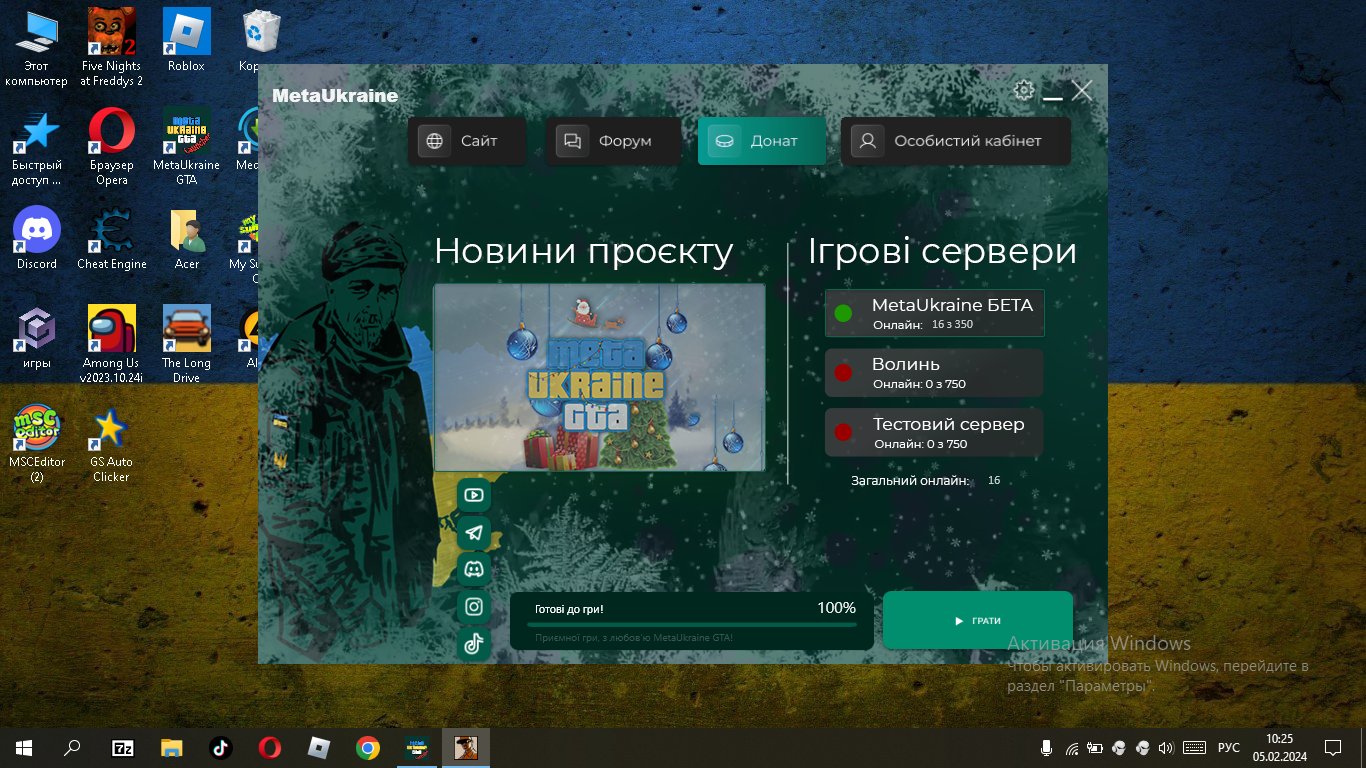The width and height of the screenshot is (1366, 768).
Task: Select the MetaUkraine БЕТА server
Action: click(934, 313)
